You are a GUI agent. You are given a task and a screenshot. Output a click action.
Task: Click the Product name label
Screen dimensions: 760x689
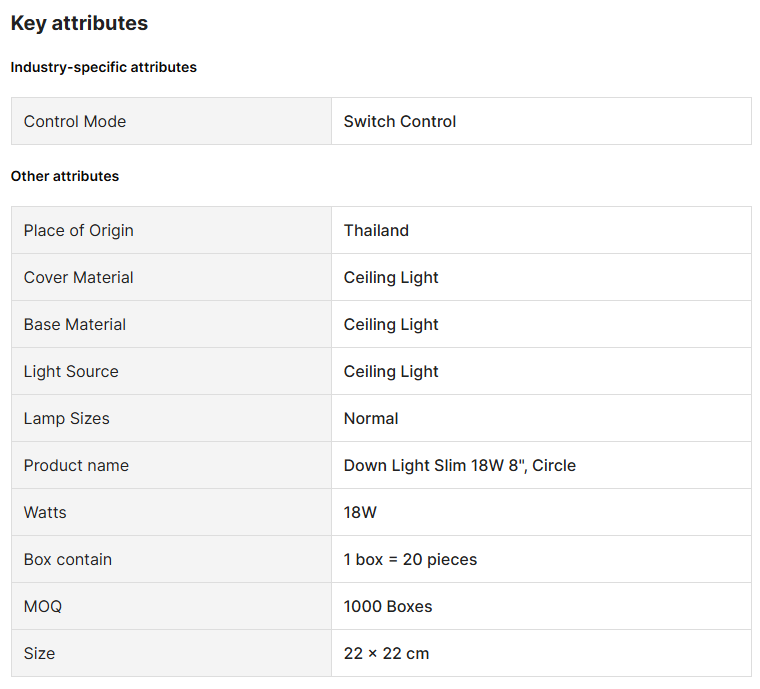pos(76,465)
